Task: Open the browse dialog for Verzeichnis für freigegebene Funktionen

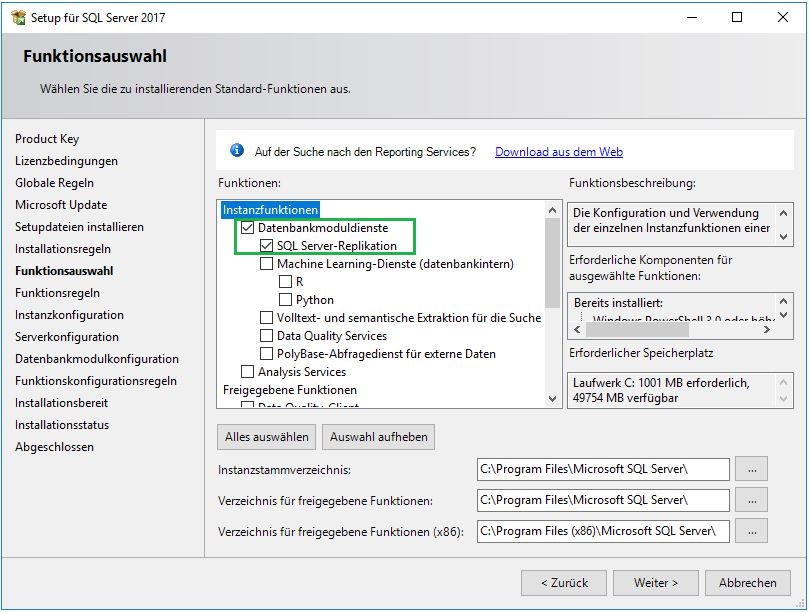Action: tap(751, 500)
